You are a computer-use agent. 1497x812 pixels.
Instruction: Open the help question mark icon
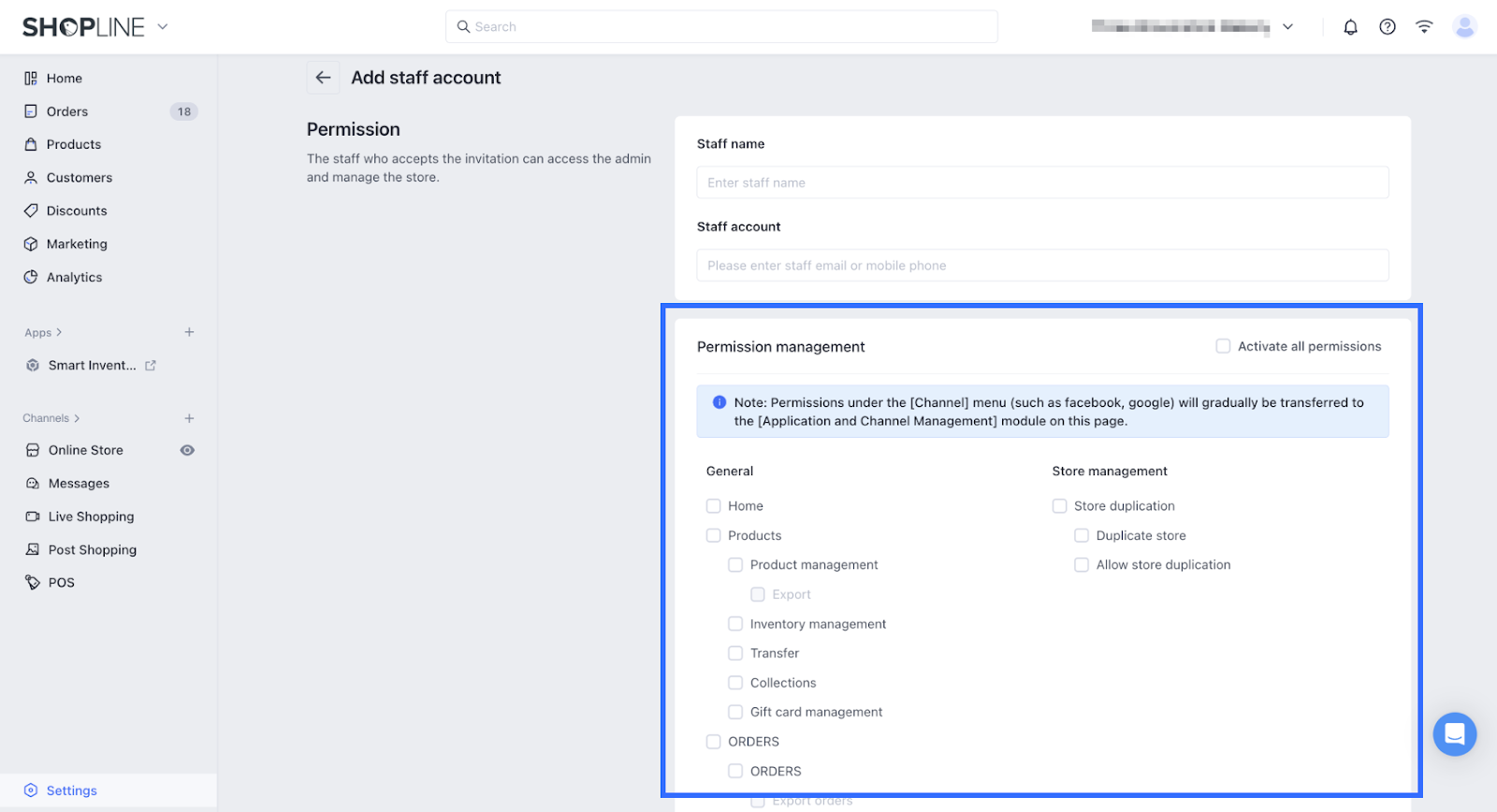pos(1388,27)
